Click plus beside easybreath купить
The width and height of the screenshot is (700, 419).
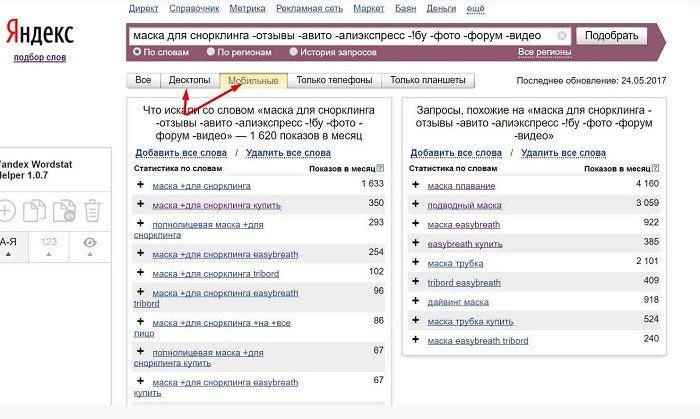point(415,243)
